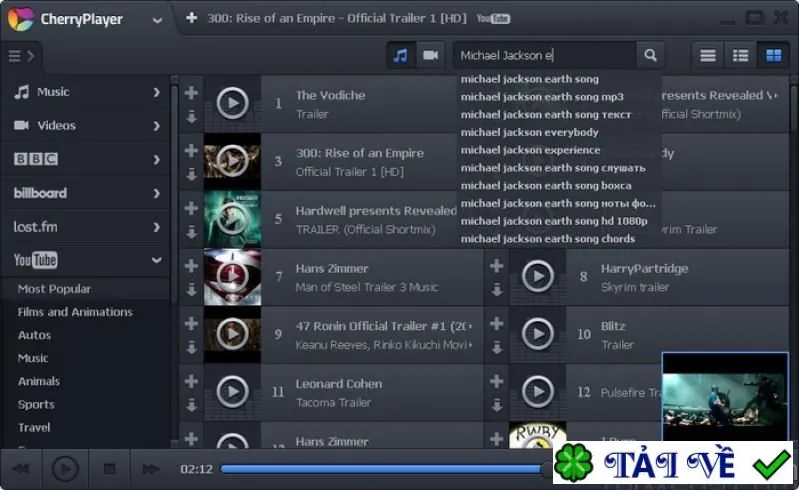Download The Vodiche trailer (arrow icon)
The image size is (799, 490).
click(191, 117)
